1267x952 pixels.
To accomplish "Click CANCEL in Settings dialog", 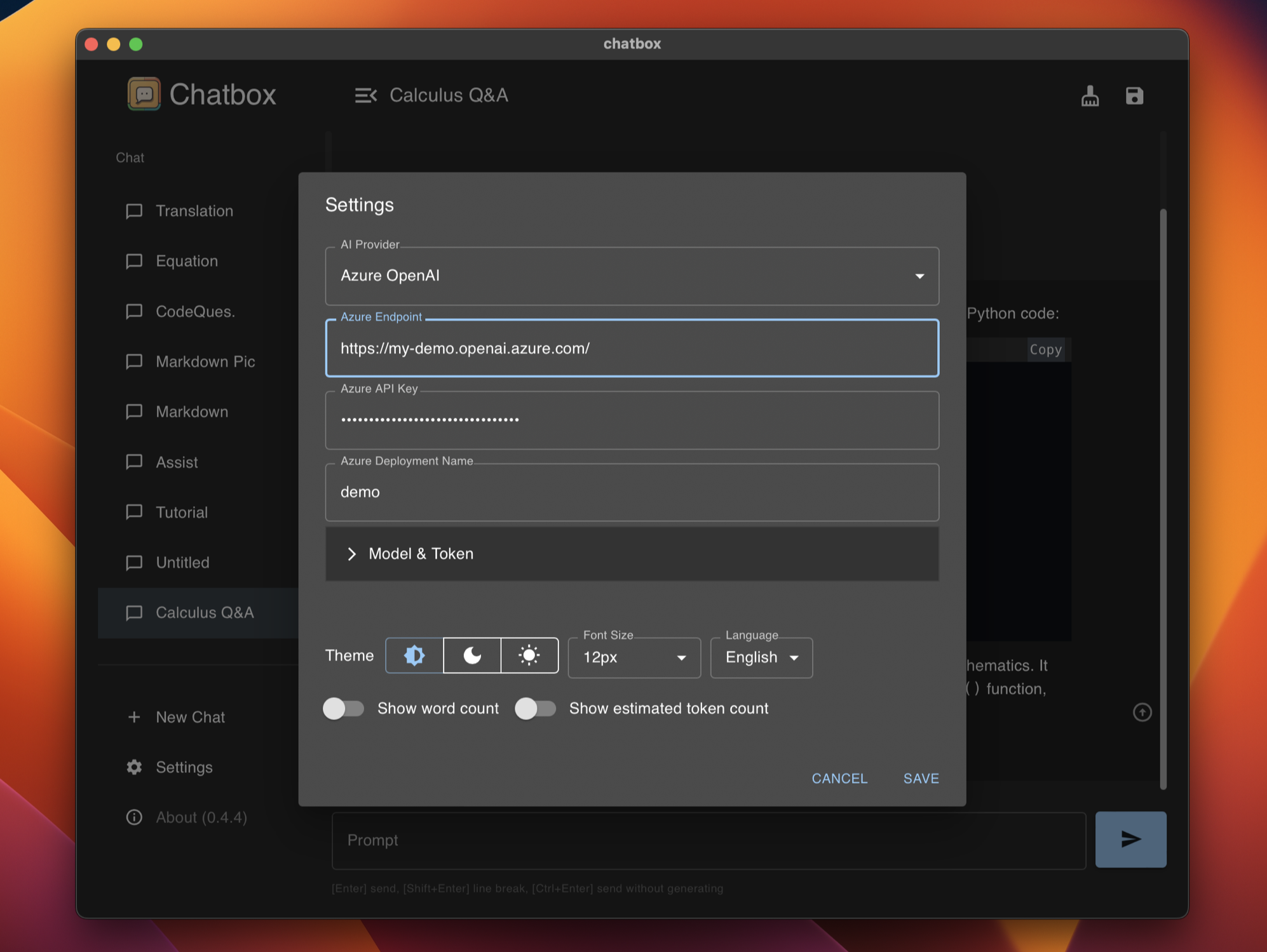I will (839, 778).
